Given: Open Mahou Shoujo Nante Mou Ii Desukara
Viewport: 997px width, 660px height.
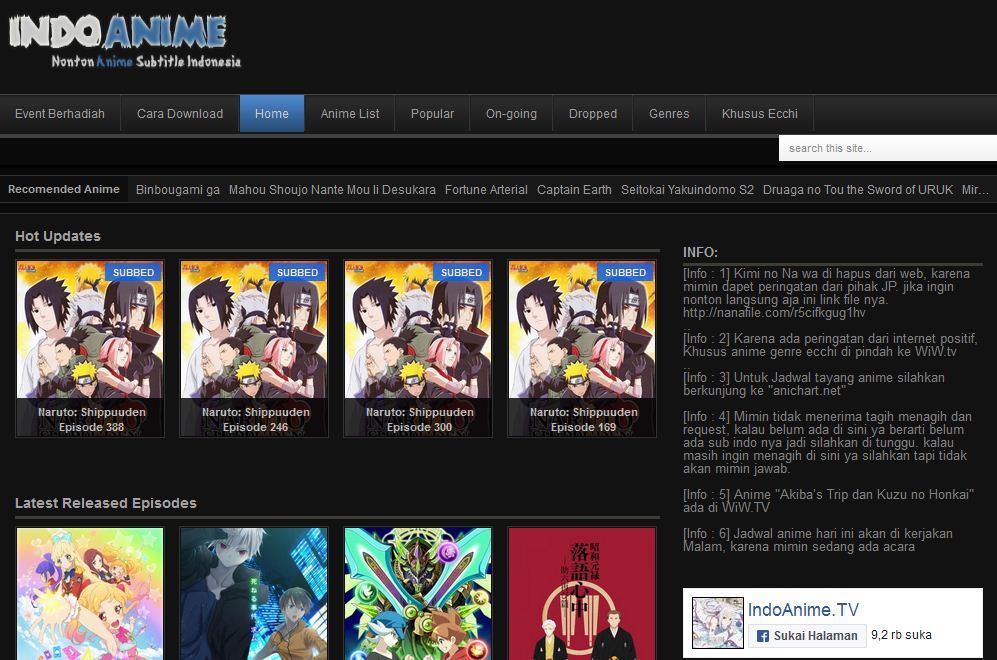Looking at the screenshot, I should coord(332,189).
